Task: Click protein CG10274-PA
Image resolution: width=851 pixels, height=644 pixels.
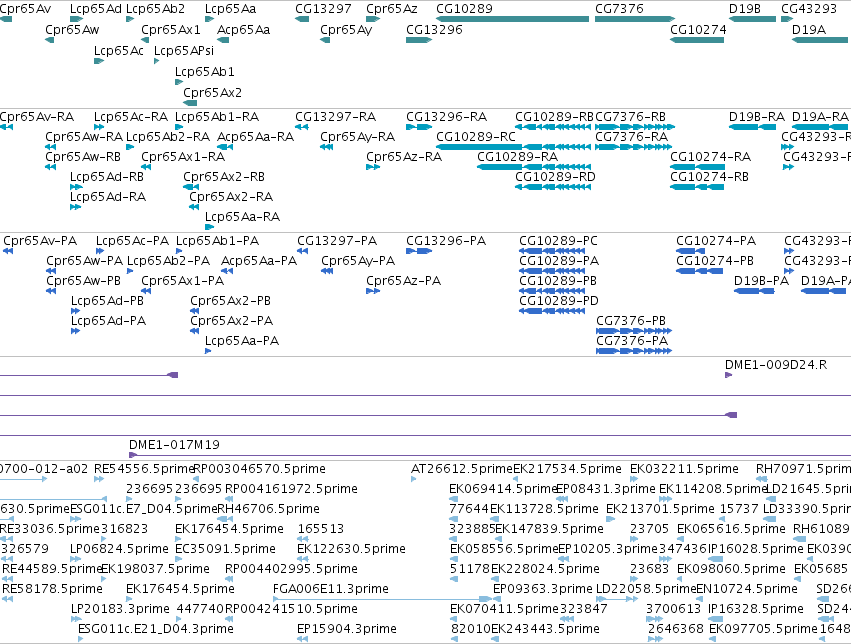Action: [716, 241]
